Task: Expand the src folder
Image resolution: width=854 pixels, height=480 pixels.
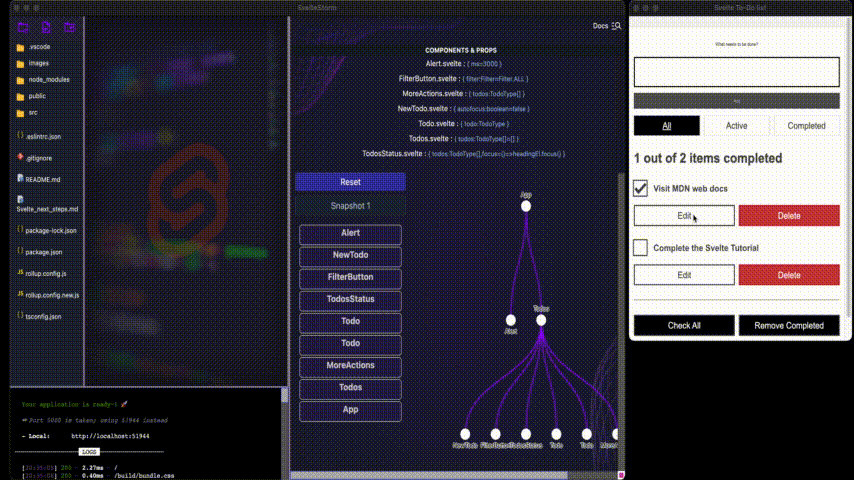Action: (x=28, y=113)
